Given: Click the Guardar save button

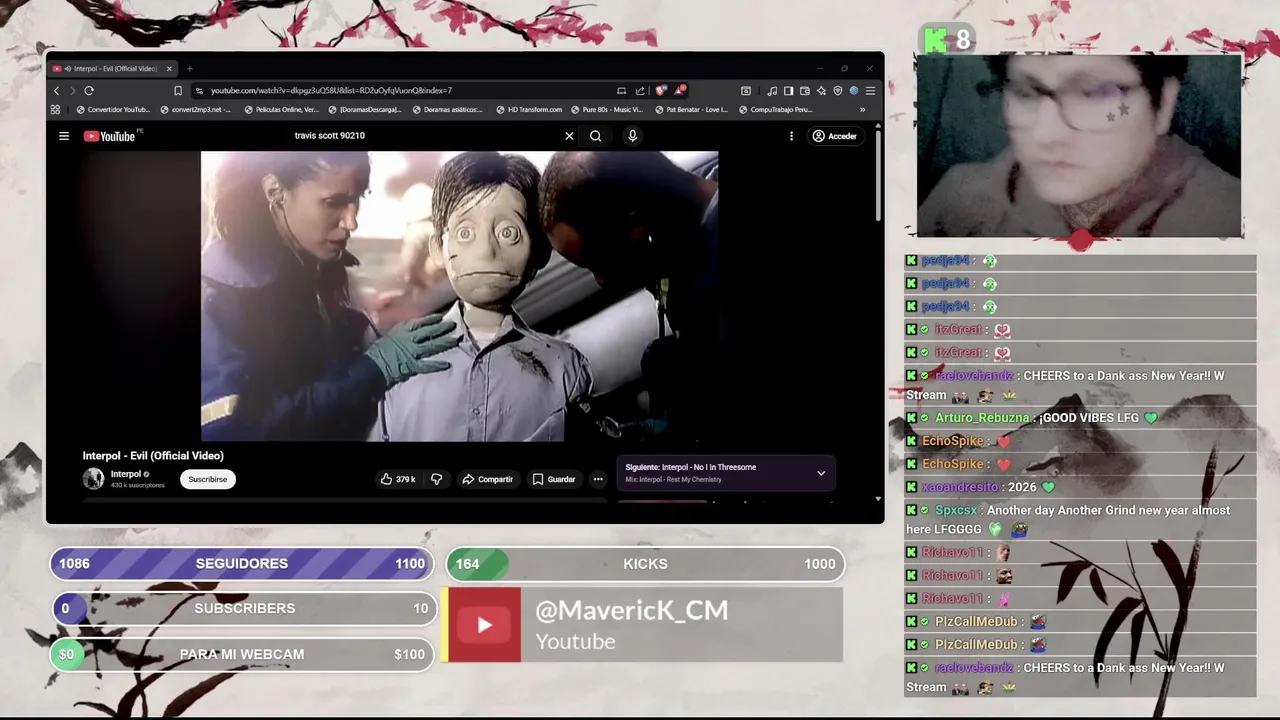Looking at the screenshot, I should [x=554, y=479].
